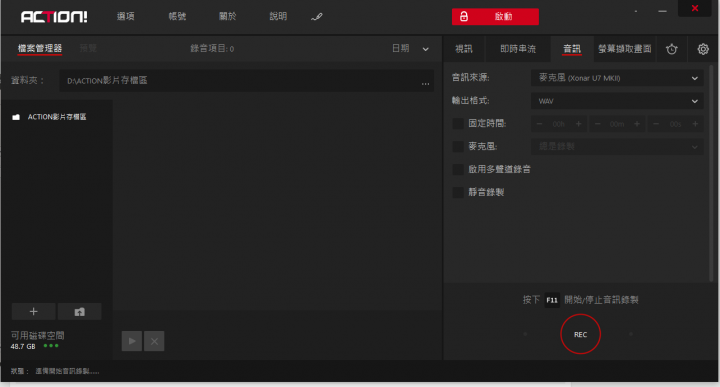Enable 啟用多聲道錄音 checkbox
Viewport: 720px width, 387px height.
458,169
